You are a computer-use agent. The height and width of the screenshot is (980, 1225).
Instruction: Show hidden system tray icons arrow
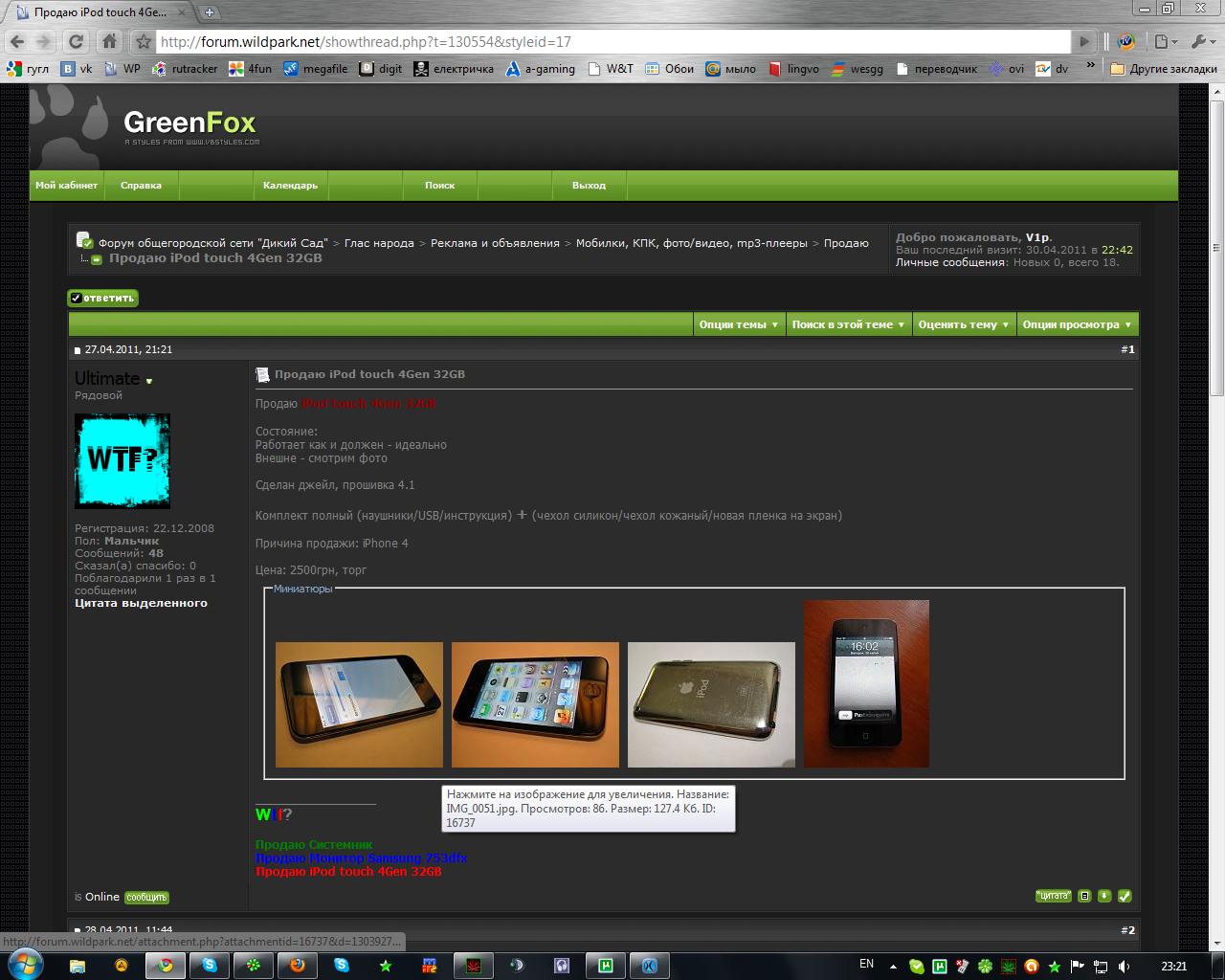tap(893, 967)
